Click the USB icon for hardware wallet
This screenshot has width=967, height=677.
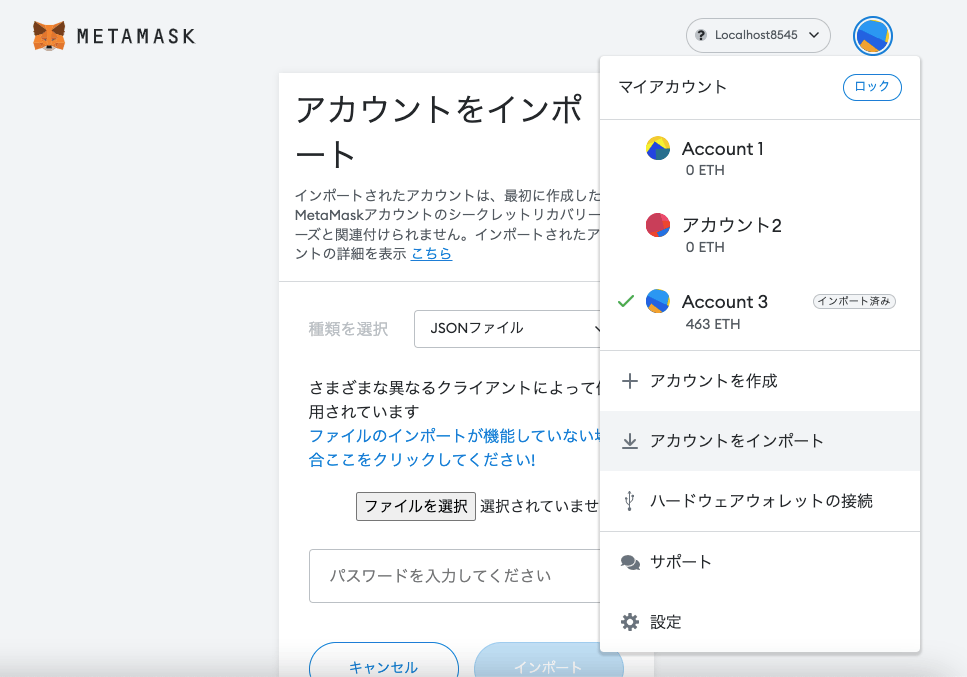pos(630,501)
